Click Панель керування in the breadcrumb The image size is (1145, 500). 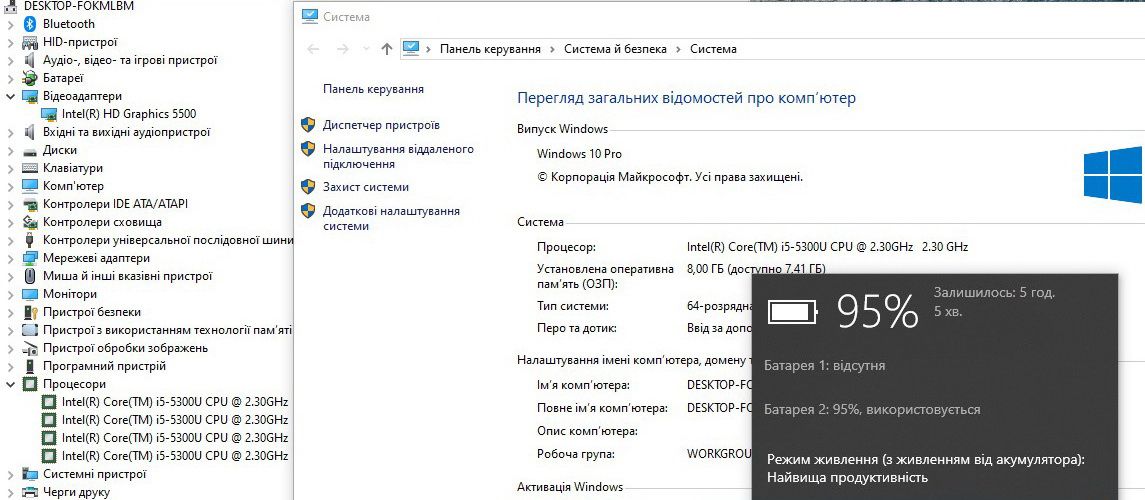pos(490,49)
